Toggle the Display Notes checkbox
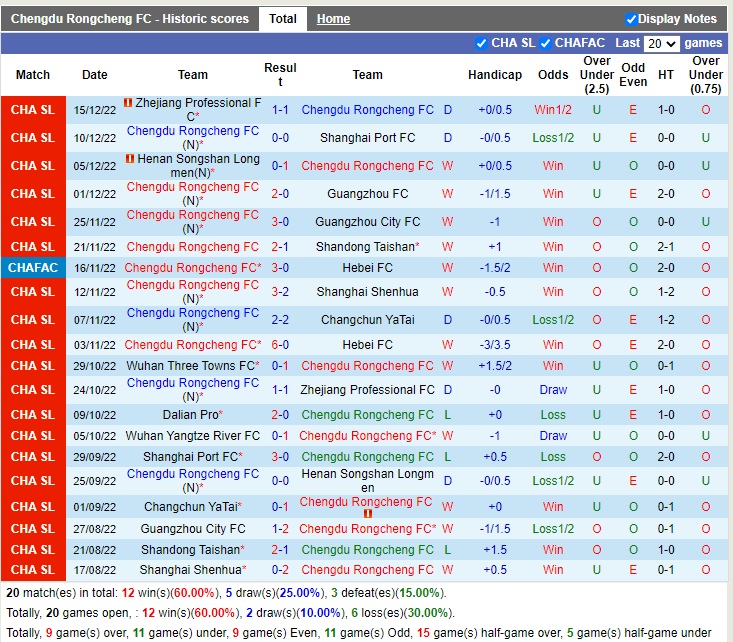This screenshot has width=733, height=642. 631,19
